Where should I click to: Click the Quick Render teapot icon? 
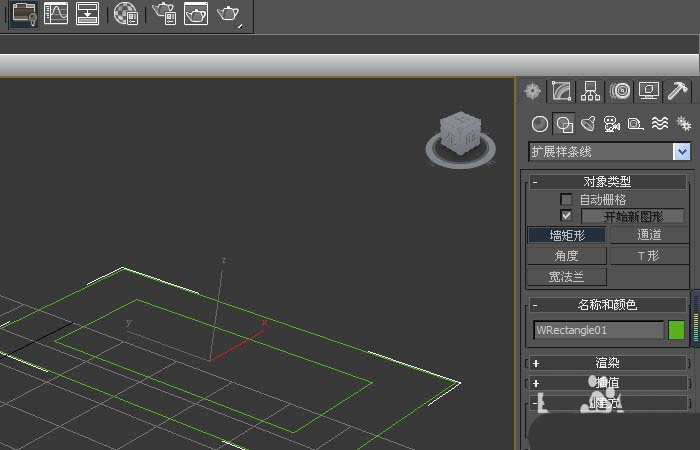[229, 14]
